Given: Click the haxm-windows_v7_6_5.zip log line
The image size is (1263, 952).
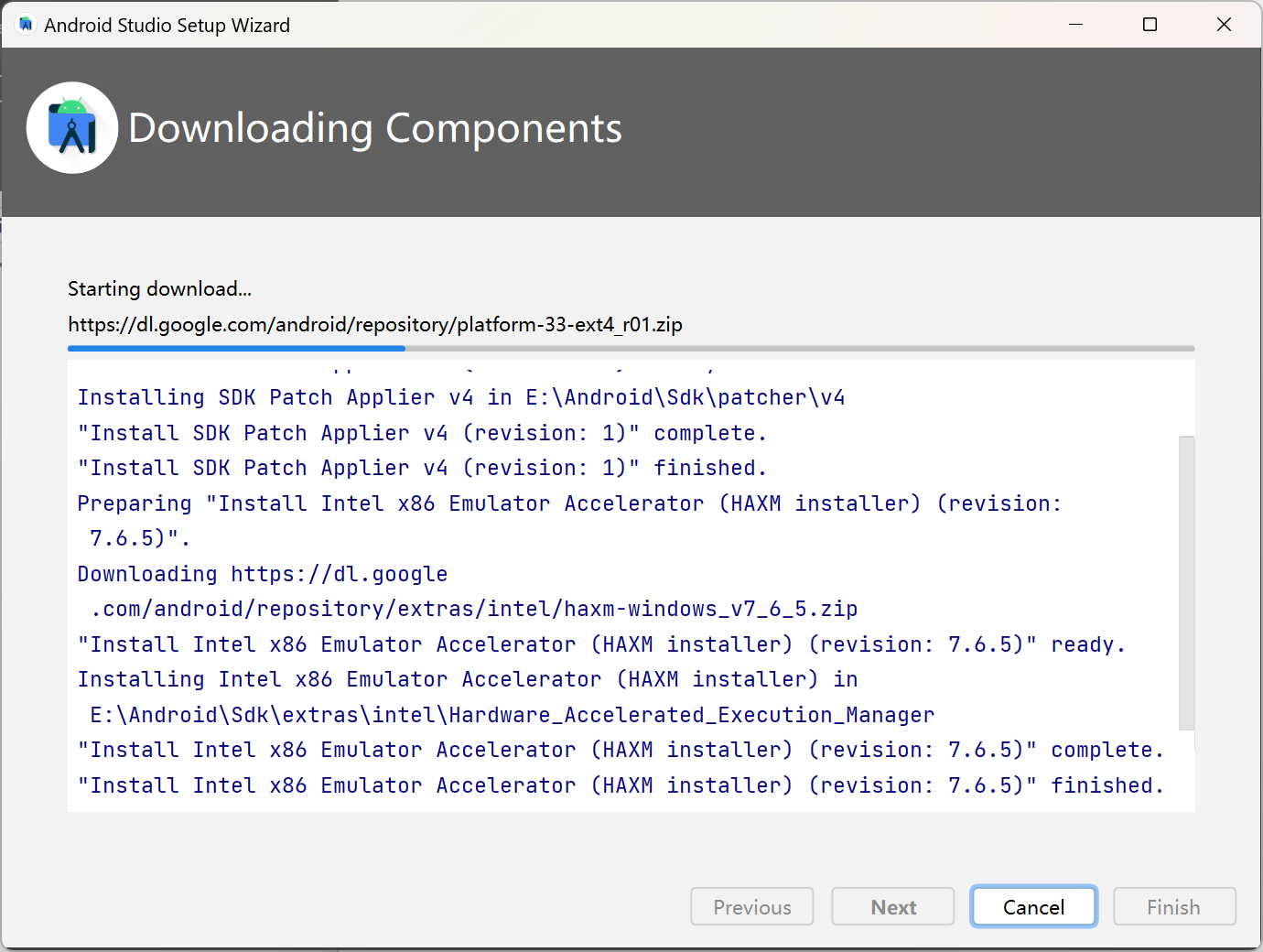Looking at the screenshot, I should [x=474, y=609].
